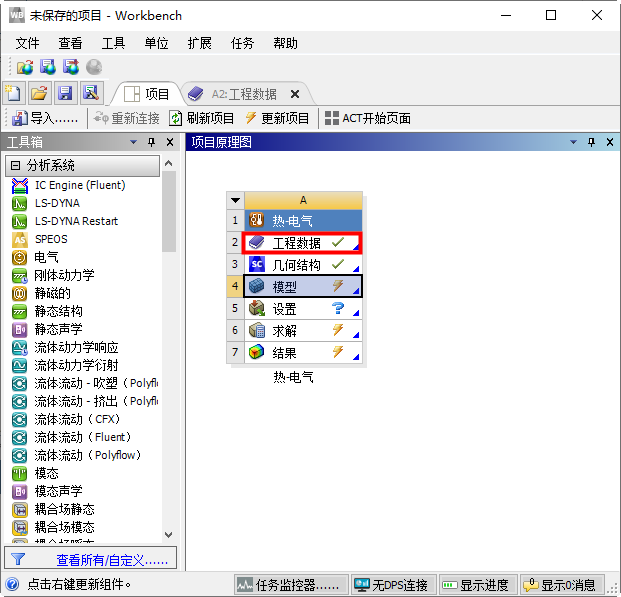Switch to the 项目 tab
This screenshot has width=621, height=597.
click(x=147, y=94)
